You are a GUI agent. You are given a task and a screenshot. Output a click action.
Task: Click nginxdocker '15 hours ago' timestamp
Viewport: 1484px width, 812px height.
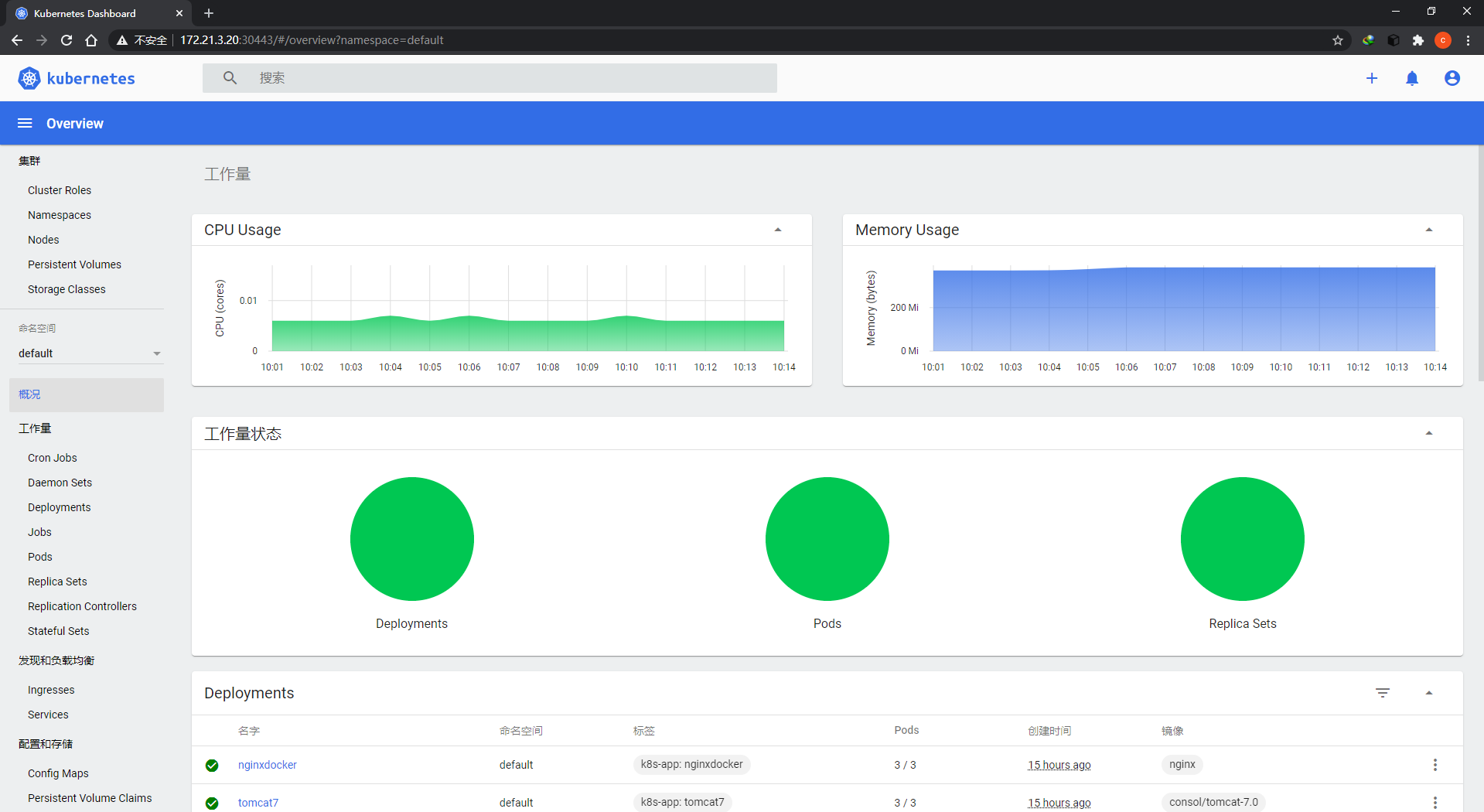[x=1059, y=765]
